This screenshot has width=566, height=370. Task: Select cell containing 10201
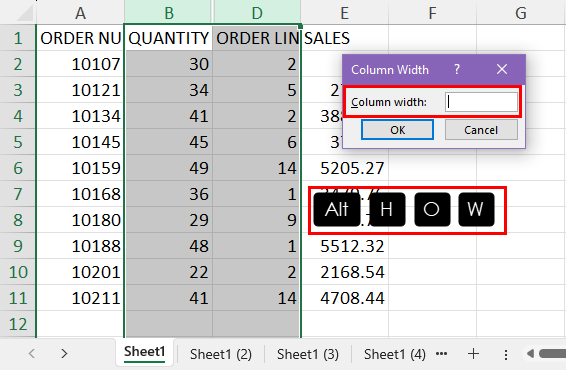[x=80, y=272]
